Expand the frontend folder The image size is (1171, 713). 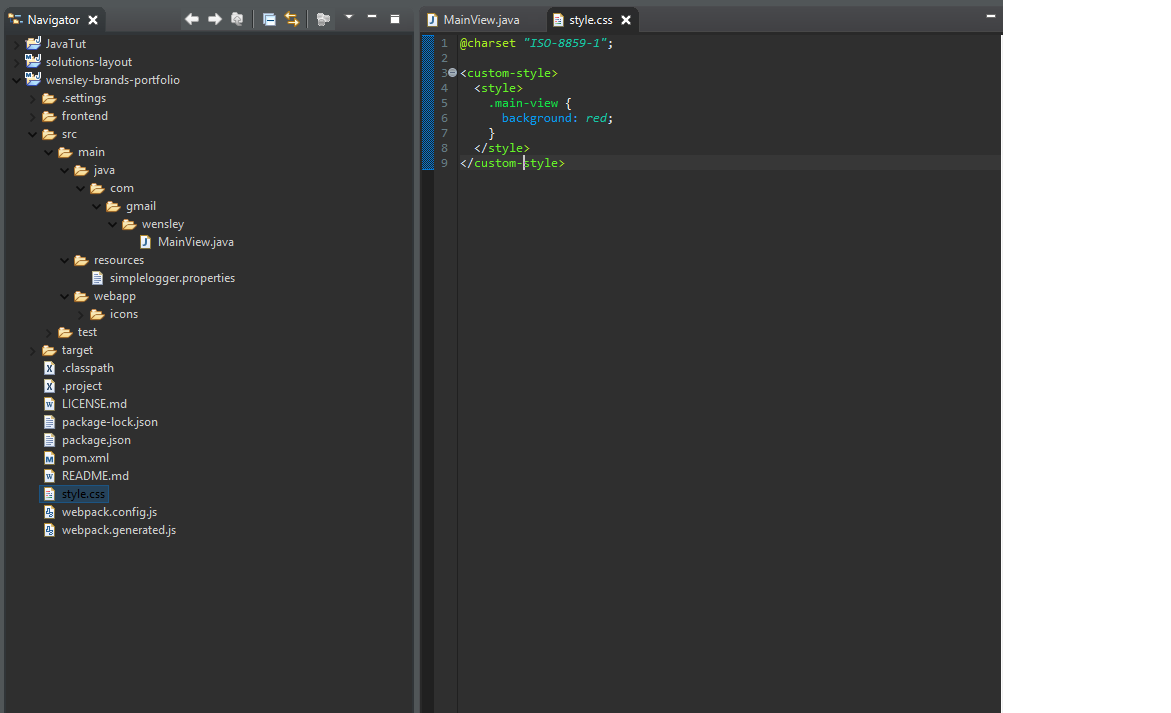click(33, 116)
